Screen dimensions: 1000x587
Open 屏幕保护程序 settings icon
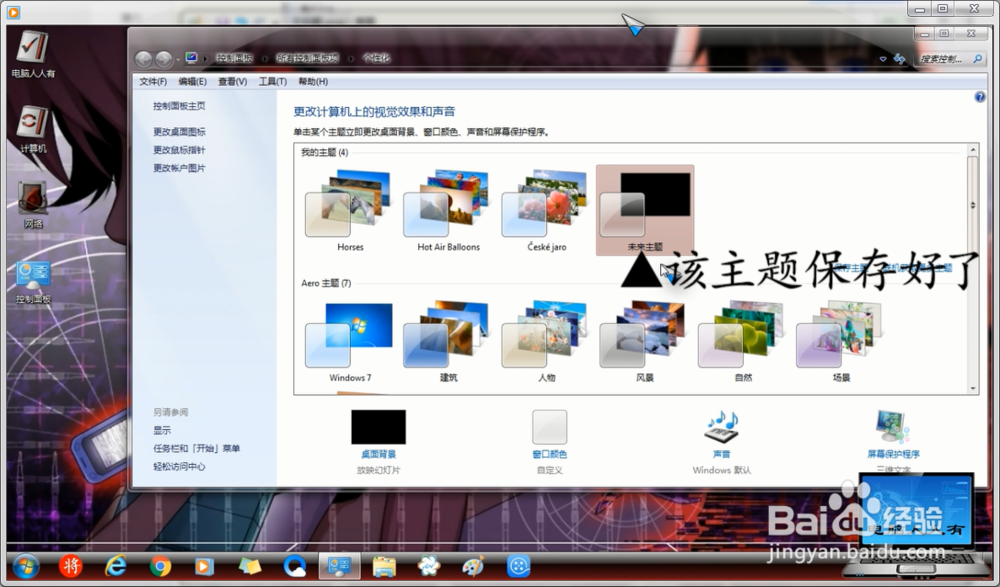pos(893,427)
